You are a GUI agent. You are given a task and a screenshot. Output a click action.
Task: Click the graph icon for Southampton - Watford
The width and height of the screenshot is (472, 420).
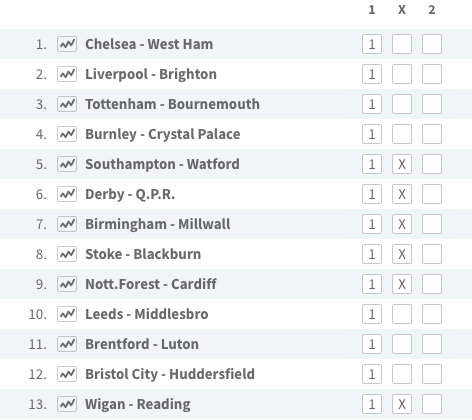pos(67,164)
